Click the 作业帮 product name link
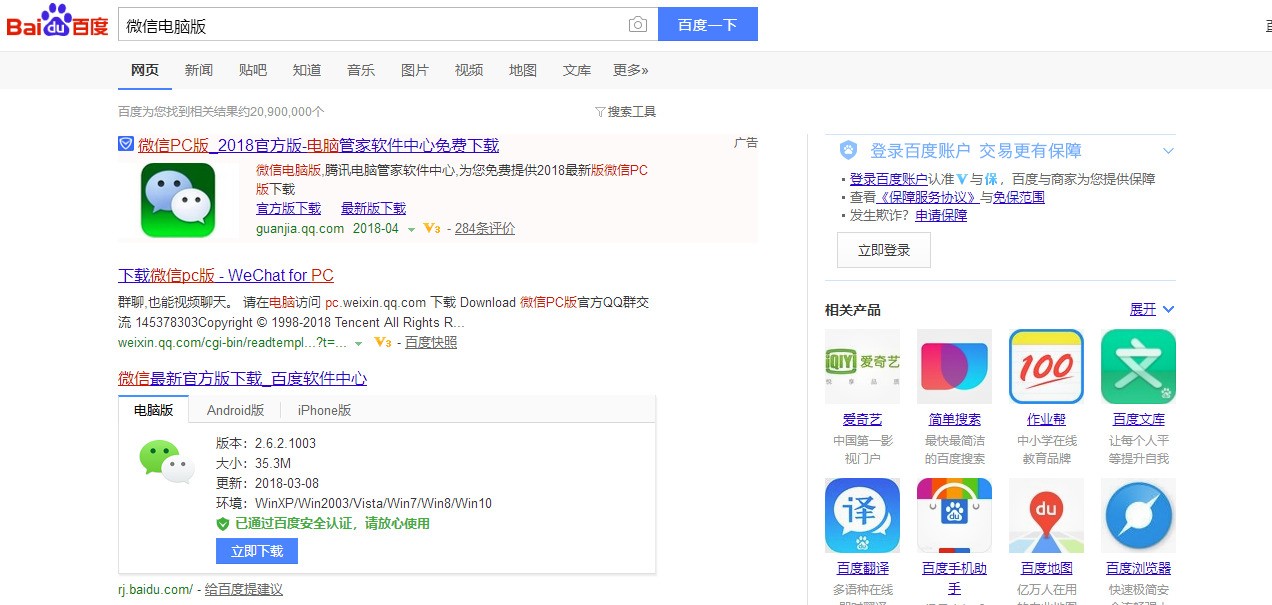 click(x=1046, y=420)
